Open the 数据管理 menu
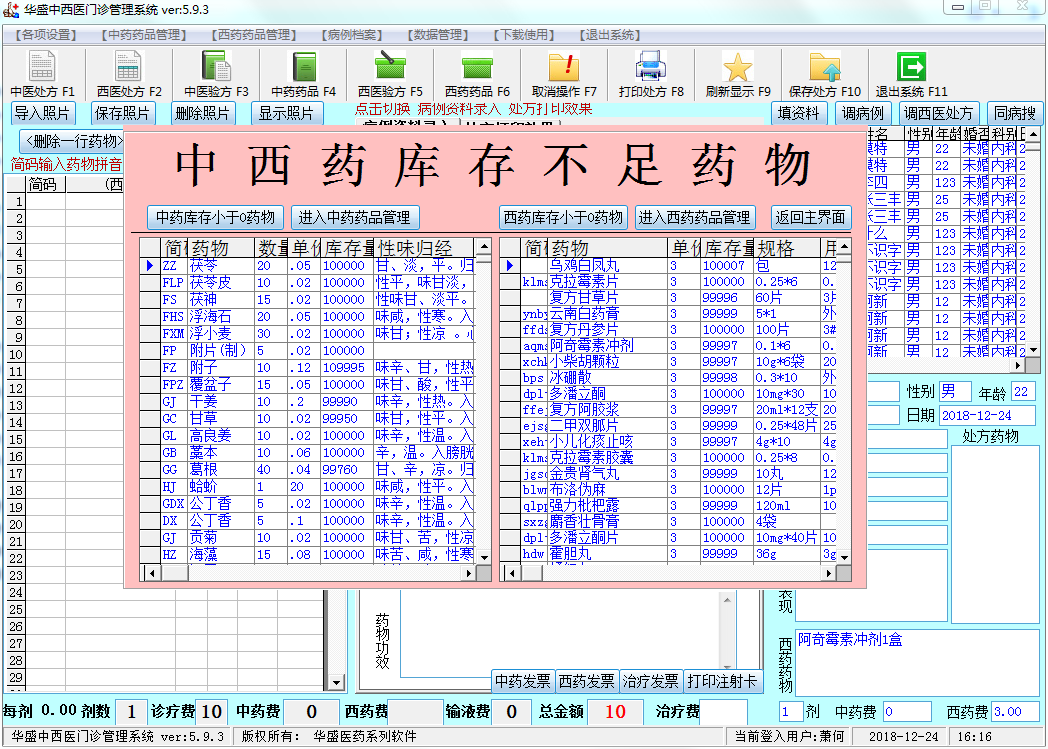The image size is (1048, 749). [x=438, y=35]
